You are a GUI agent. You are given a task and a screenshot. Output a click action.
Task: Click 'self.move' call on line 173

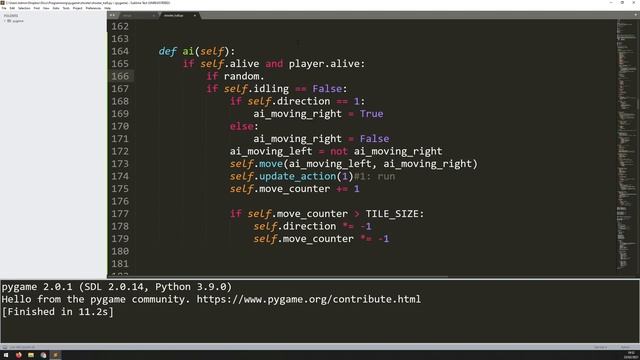click(256, 164)
